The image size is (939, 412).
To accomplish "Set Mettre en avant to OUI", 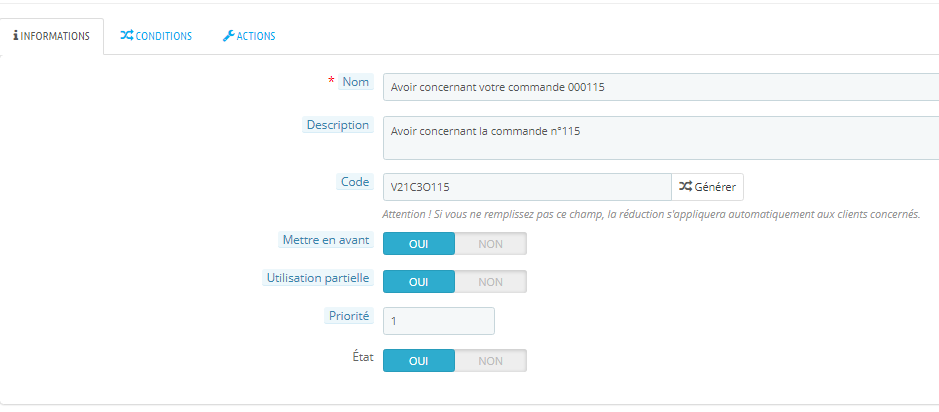I will [419, 244].
